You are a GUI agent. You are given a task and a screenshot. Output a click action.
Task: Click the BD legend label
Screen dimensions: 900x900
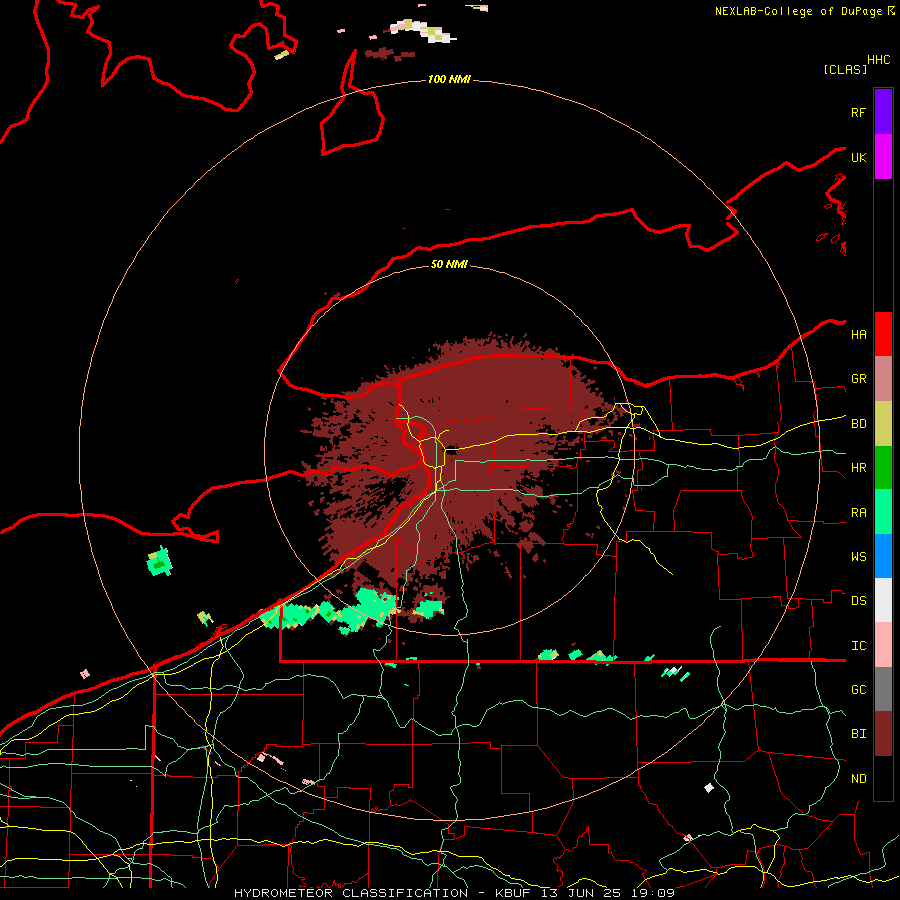[859, 424]
